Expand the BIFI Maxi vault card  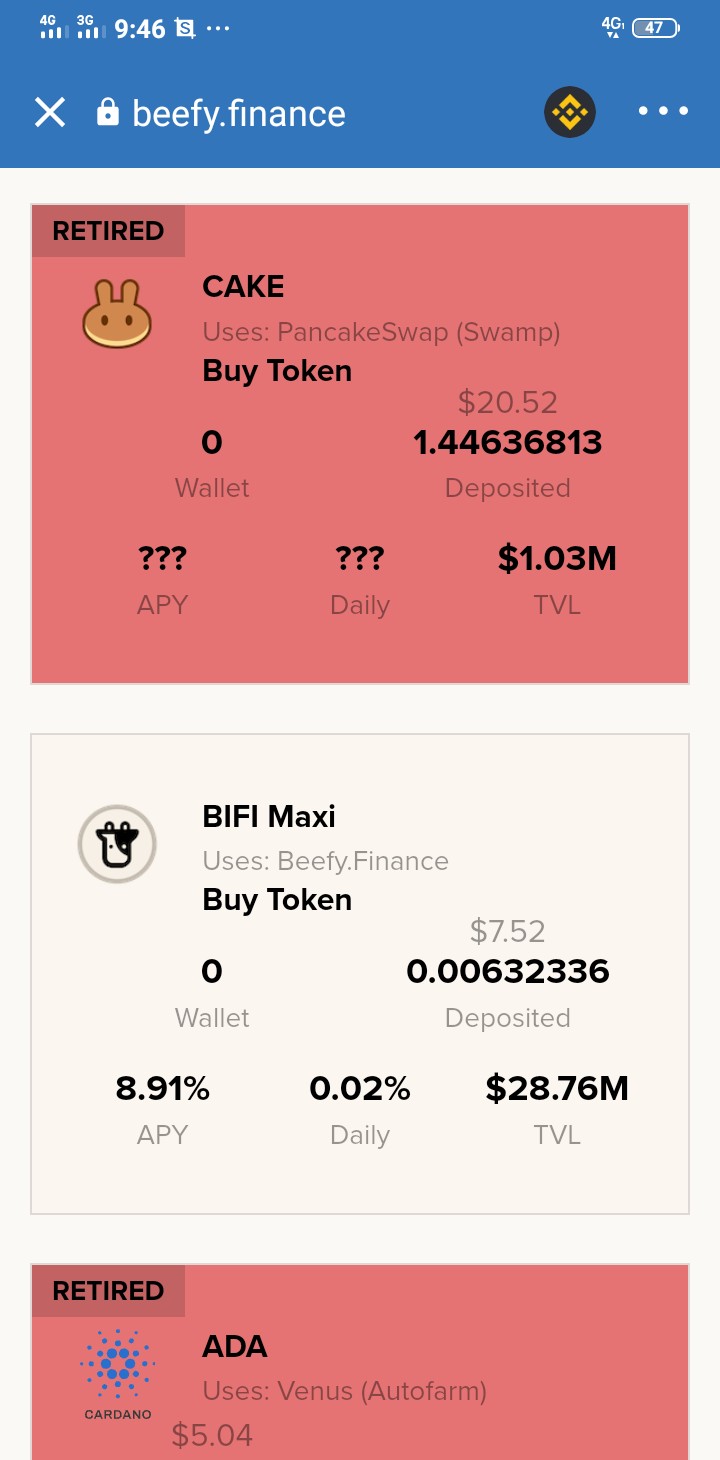click(x=360, y=974)
